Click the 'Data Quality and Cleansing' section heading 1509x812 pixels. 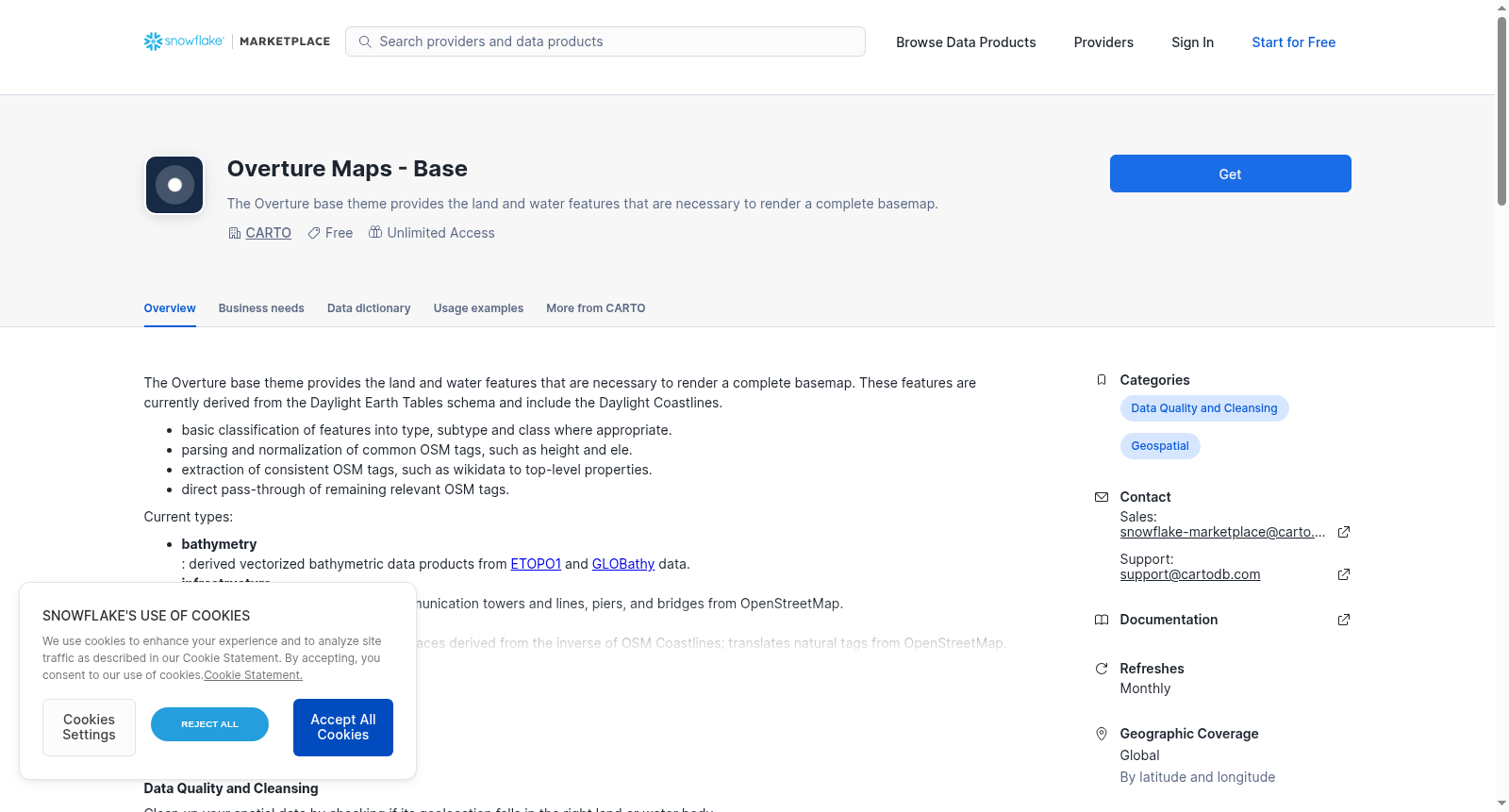point(231,788)
